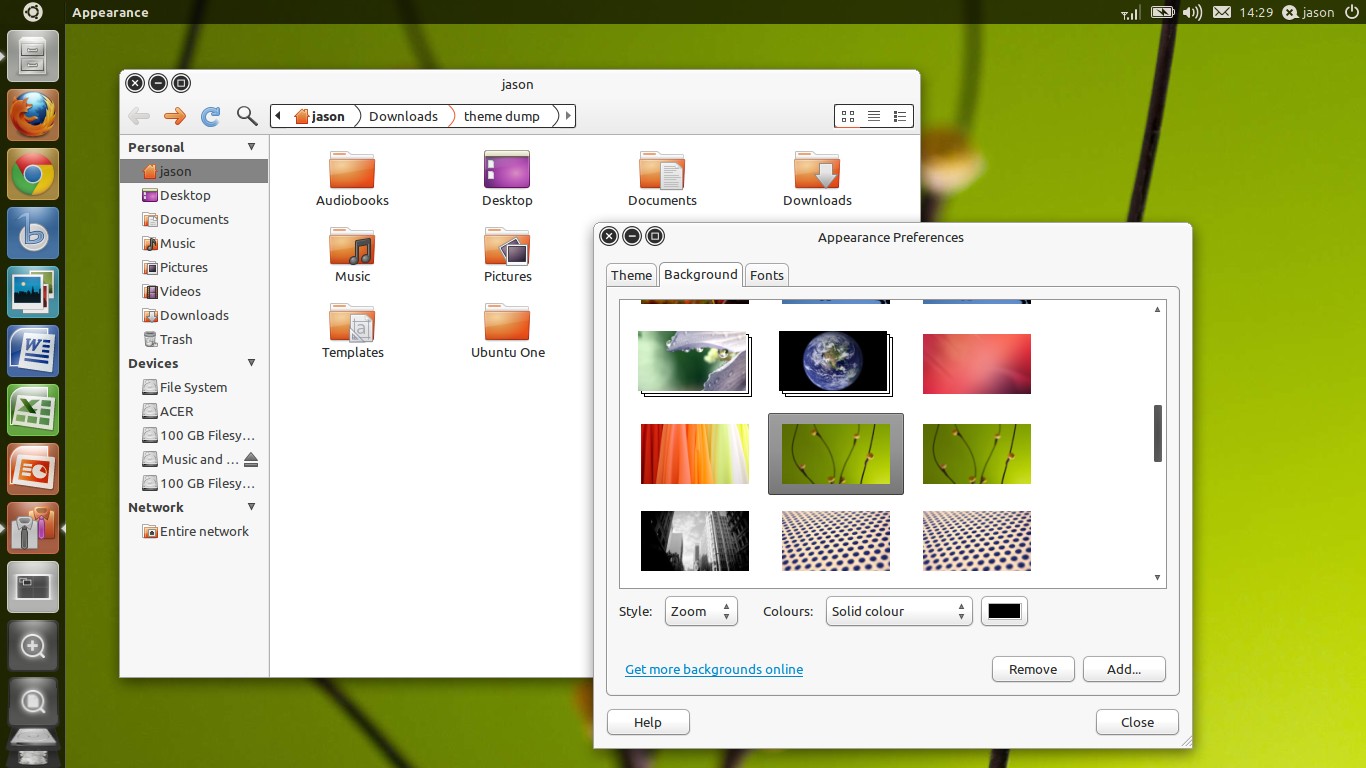Click the search magnifier icon in toolbar

click(247, 116)
